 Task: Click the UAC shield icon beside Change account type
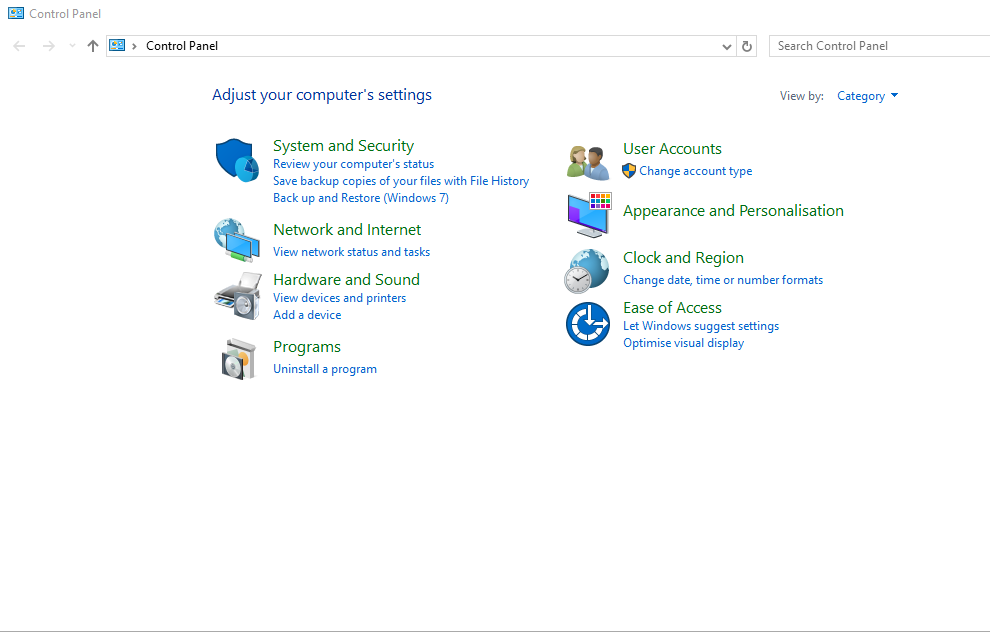pyautogui.click(x=629, y=171)
